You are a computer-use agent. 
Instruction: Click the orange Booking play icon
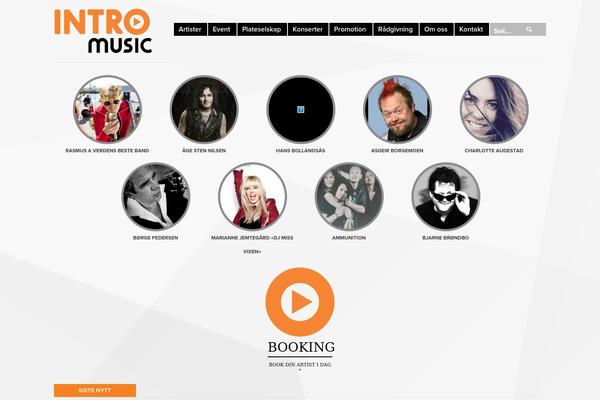pyautogui.click(x=300, y=302)
